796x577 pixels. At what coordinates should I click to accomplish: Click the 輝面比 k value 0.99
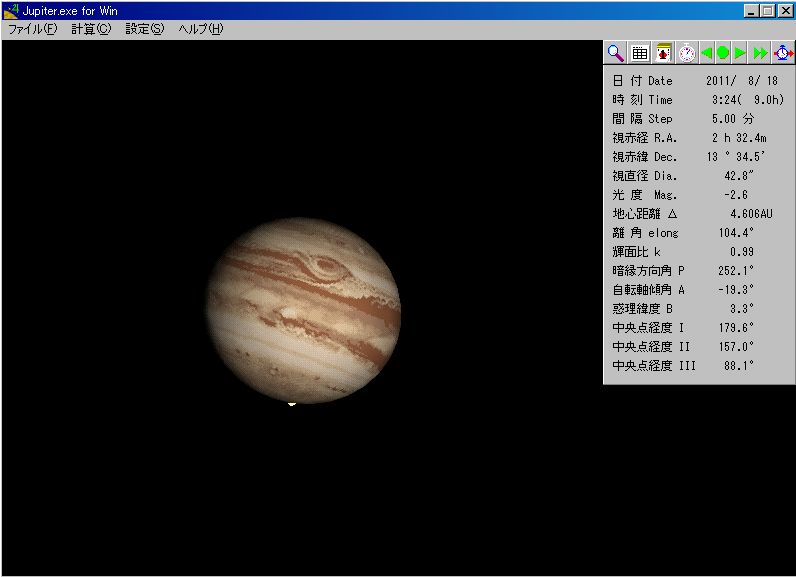(x=742, y=252)
